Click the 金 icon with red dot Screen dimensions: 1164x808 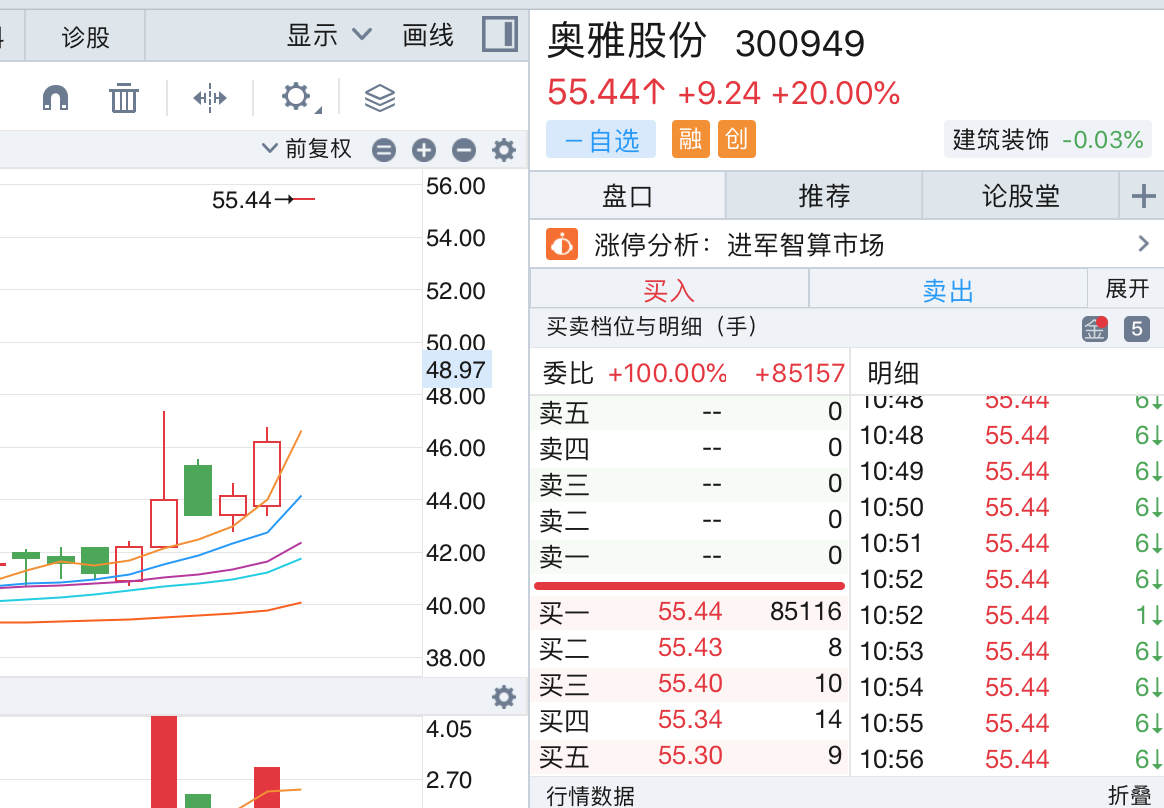tap(1095, 328)
